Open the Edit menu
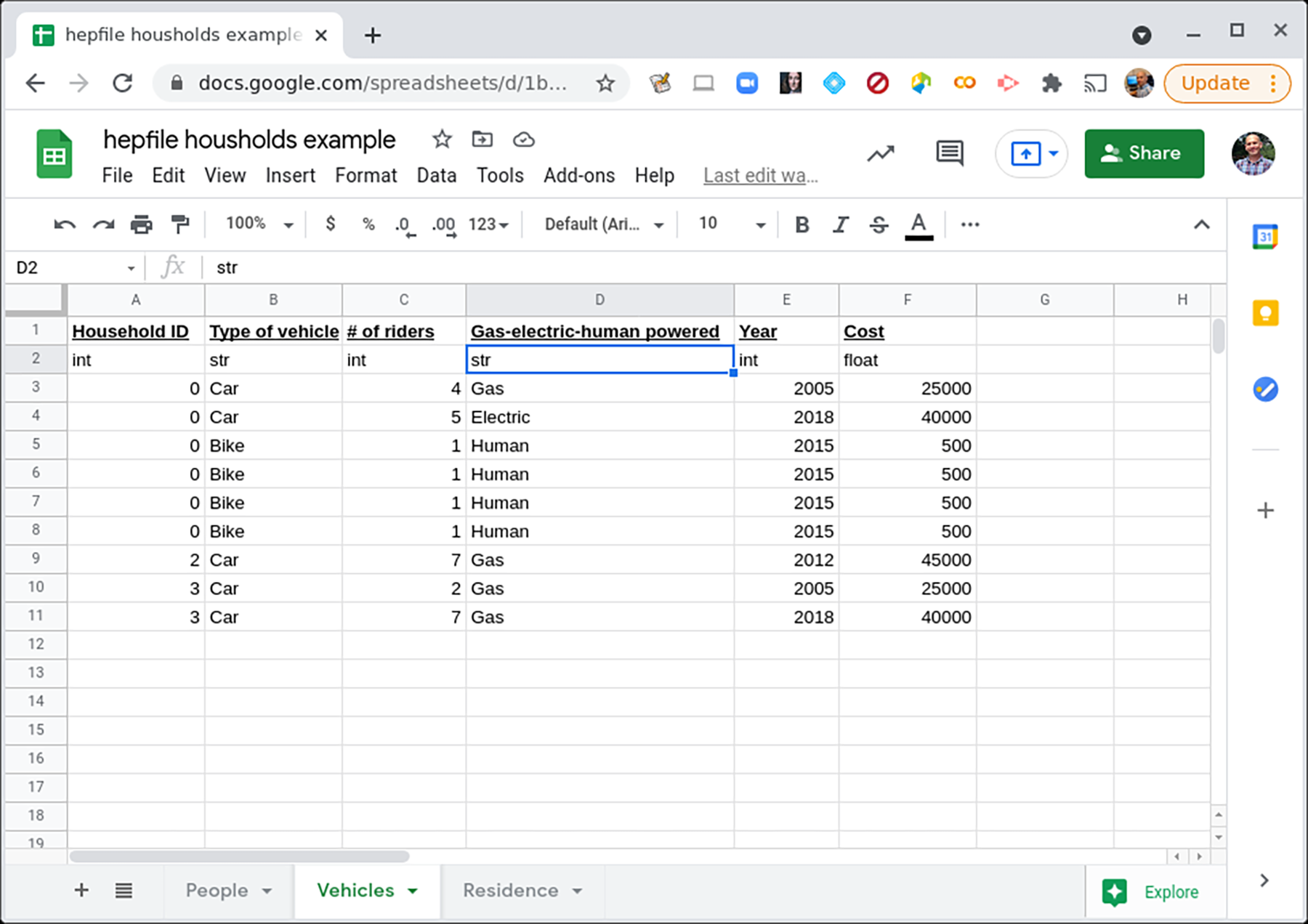 tap(168, 176)
